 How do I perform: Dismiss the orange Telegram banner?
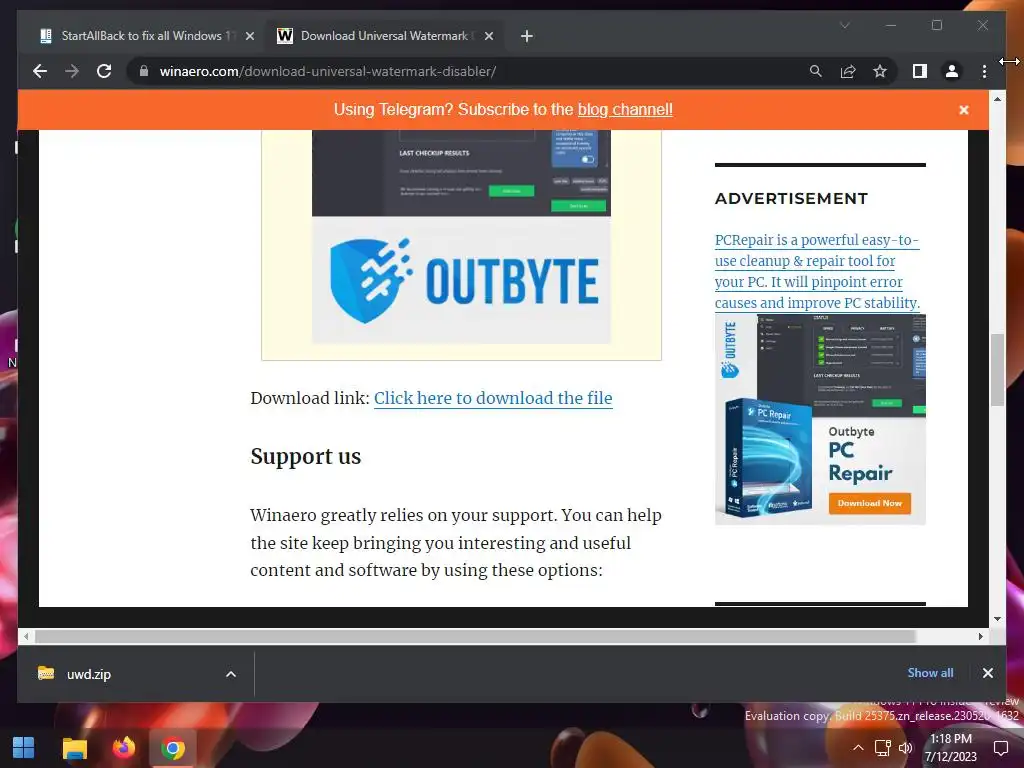click(x=964, y=110)
